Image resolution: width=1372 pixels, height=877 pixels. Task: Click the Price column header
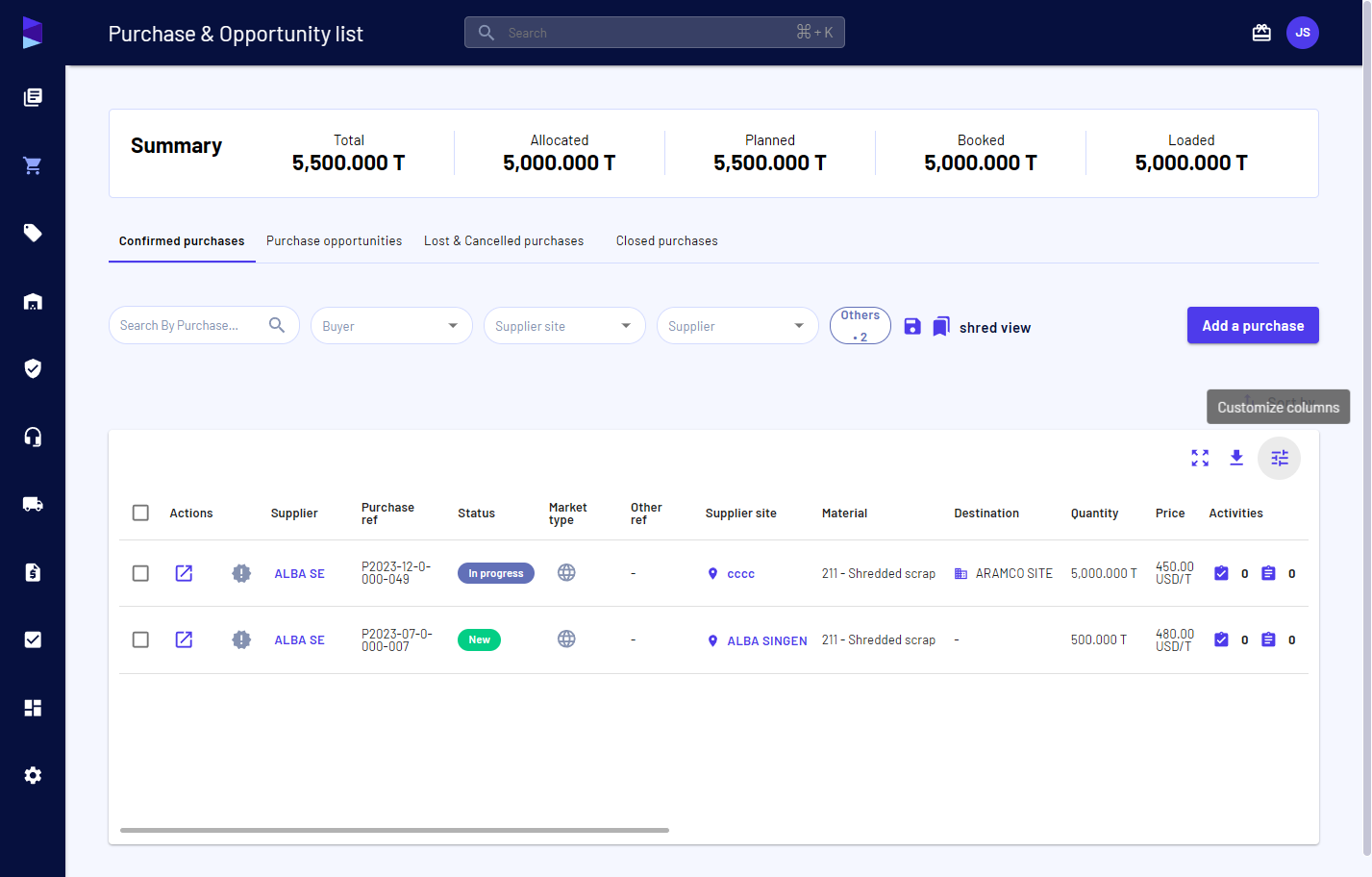(x=1170, y=514)
